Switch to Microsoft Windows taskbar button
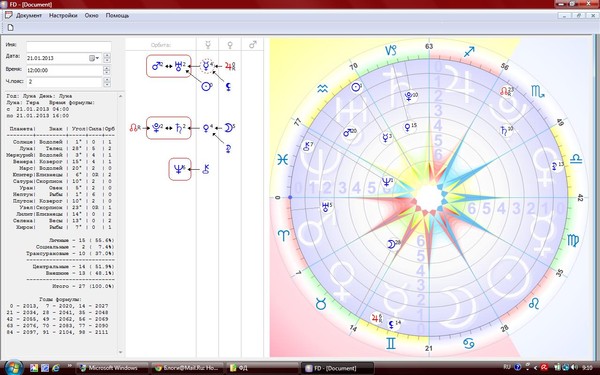The width and height of the screenshot is (600, 375). point(112,368)
